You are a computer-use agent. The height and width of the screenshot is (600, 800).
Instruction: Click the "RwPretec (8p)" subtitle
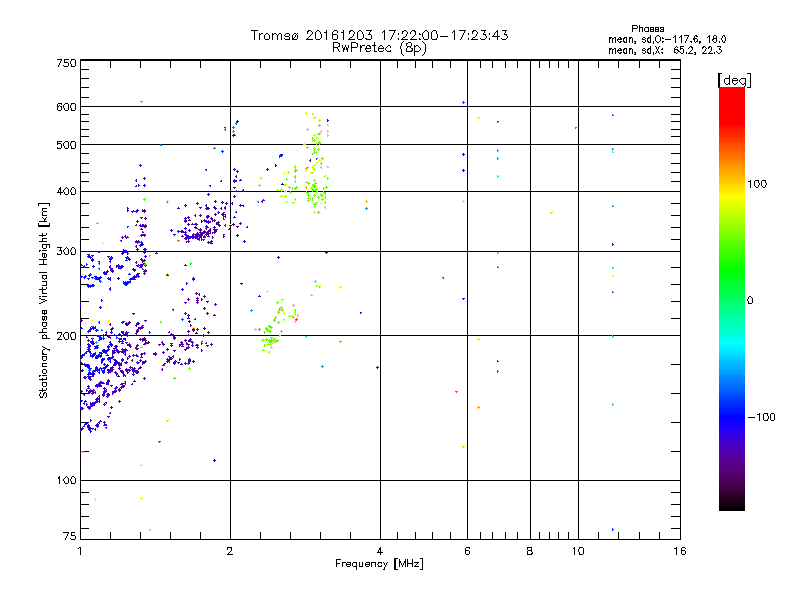[379, 48]
